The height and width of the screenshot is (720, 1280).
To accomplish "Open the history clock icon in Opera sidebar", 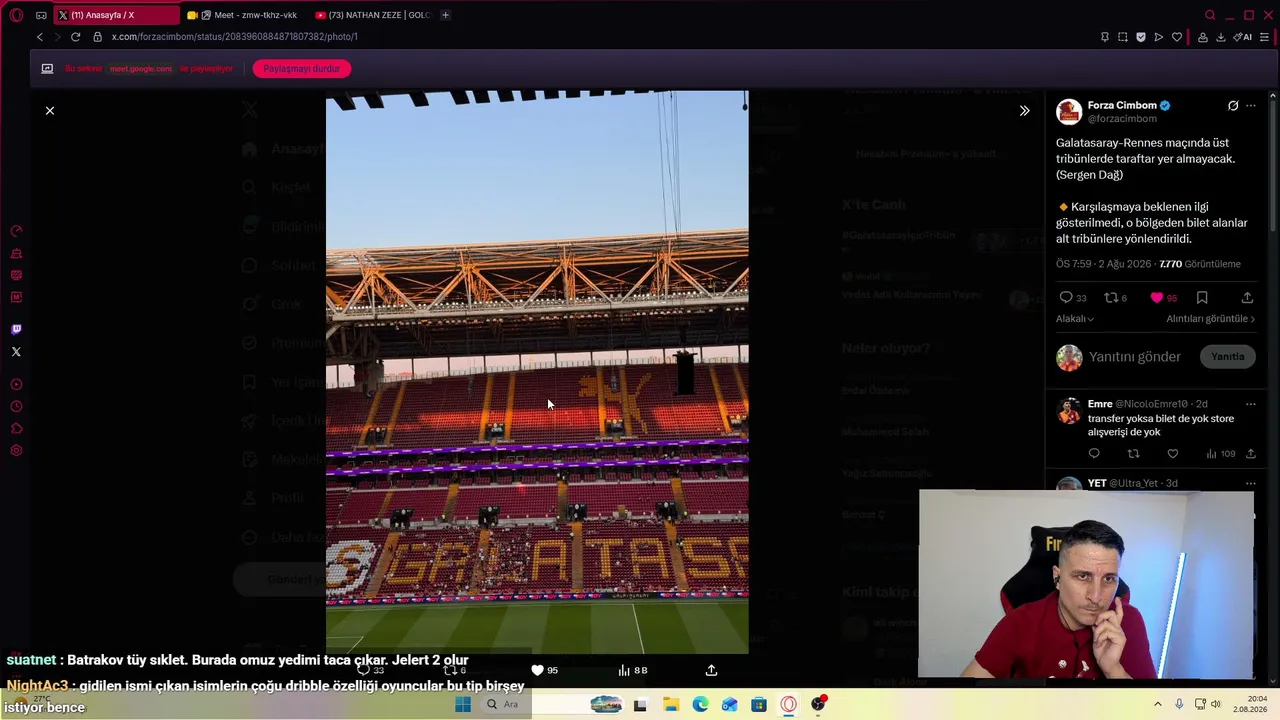I will [x=16, y=406].
